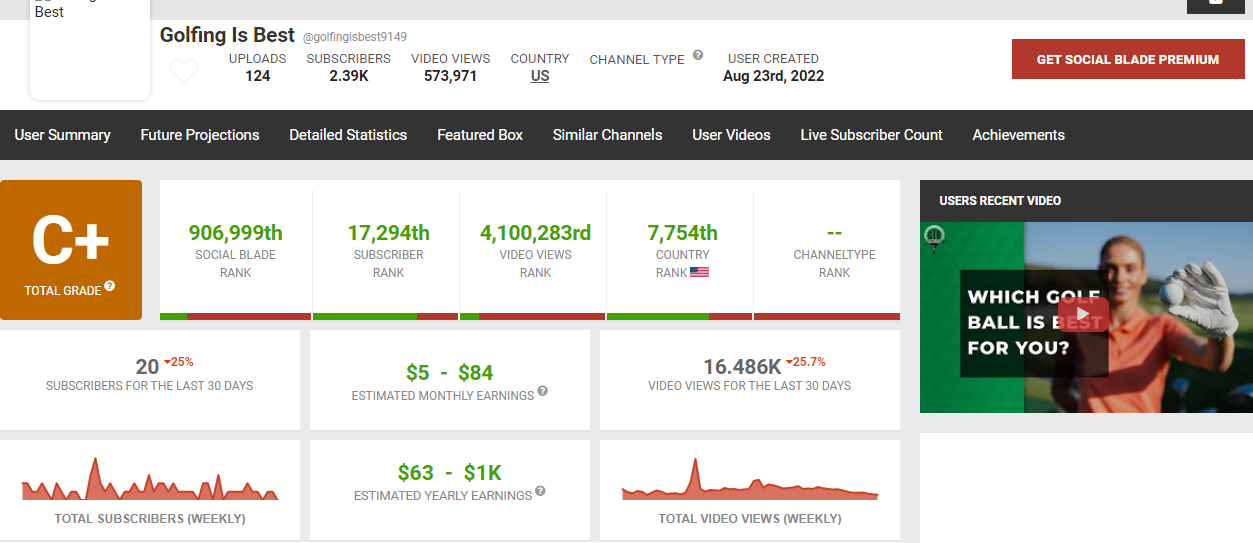This screenshot has height=543, width=1253.
Task: Open the Achievements tab
Action: tap(1018, 135)
